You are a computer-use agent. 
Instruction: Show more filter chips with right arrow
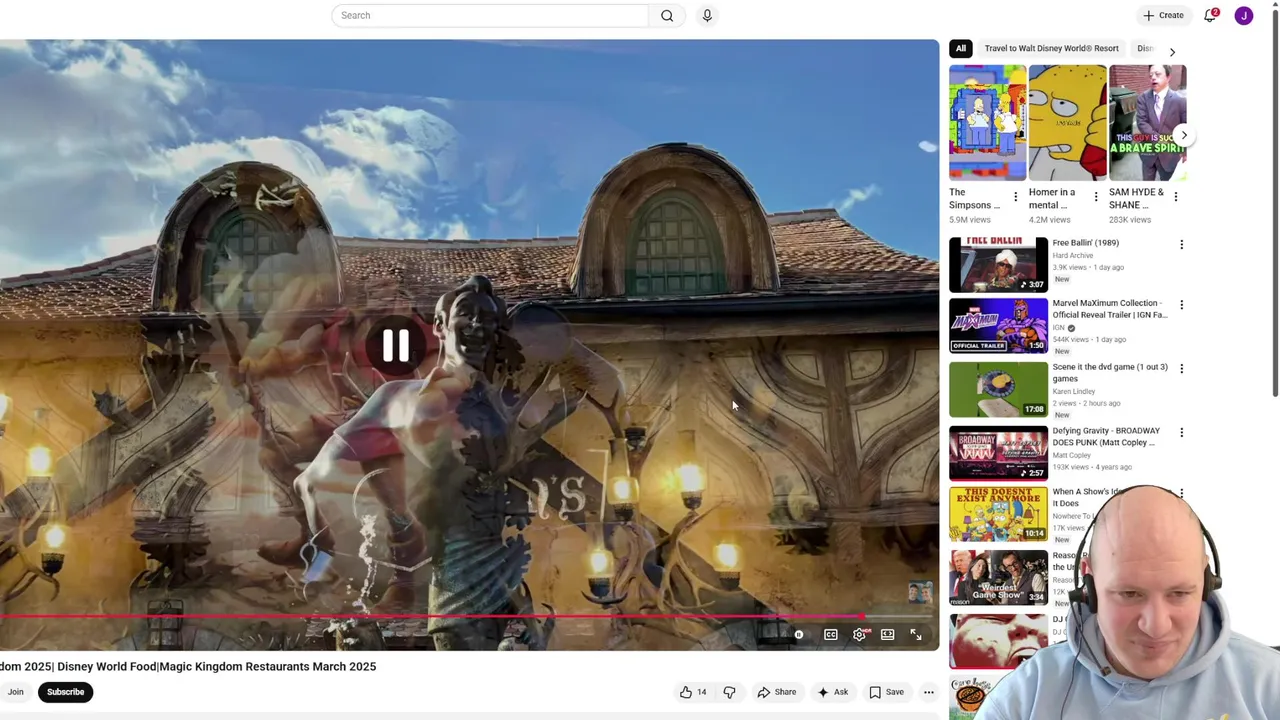(x=1172, y=51)
